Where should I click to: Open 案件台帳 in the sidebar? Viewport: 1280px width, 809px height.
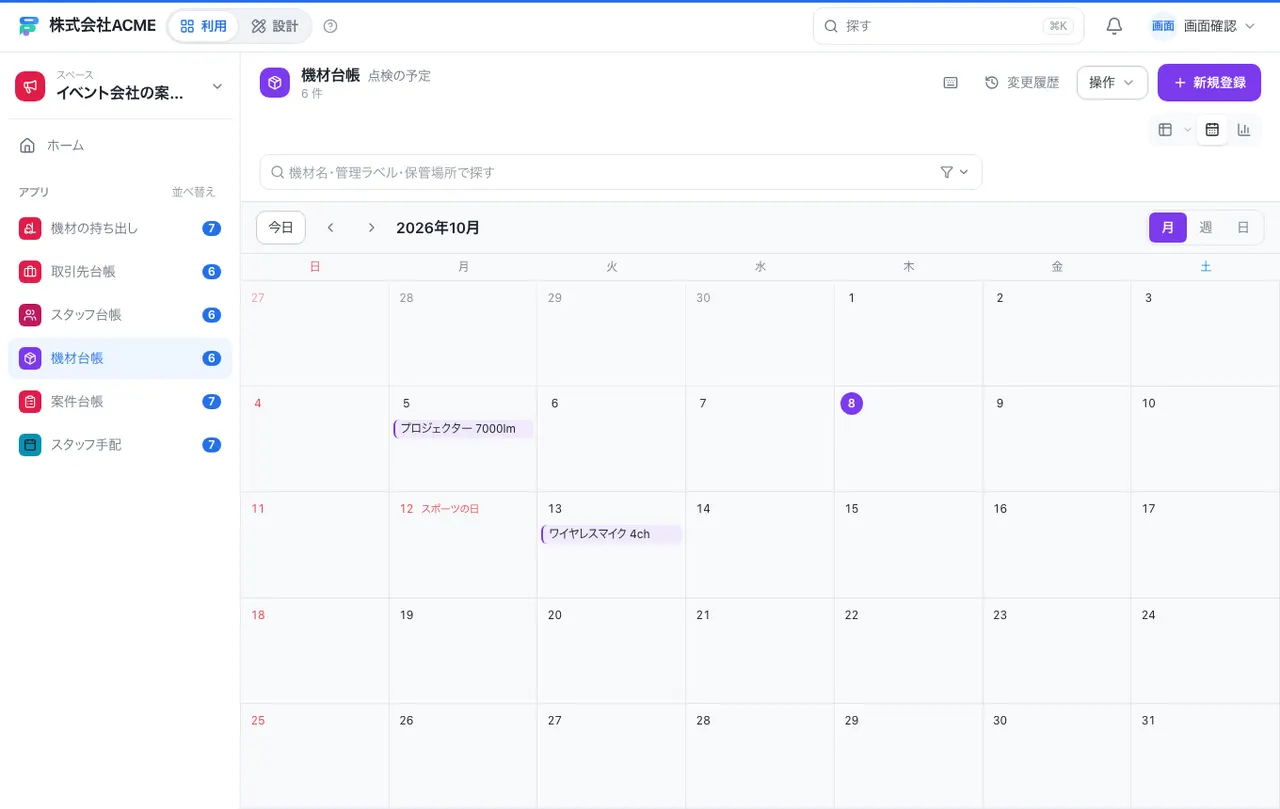tap(120, 402)
